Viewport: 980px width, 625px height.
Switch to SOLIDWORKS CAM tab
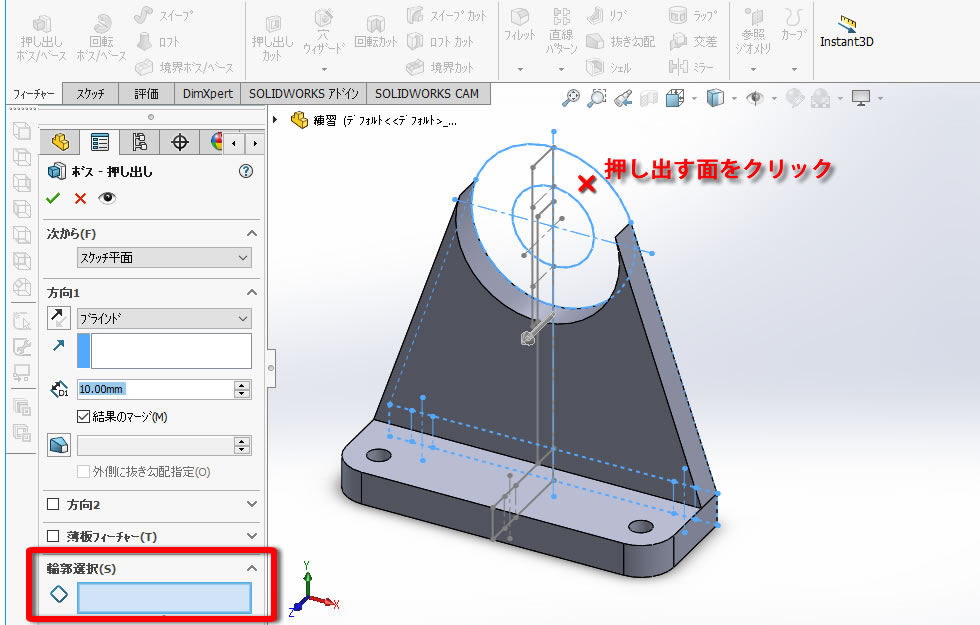coord(427,94)
